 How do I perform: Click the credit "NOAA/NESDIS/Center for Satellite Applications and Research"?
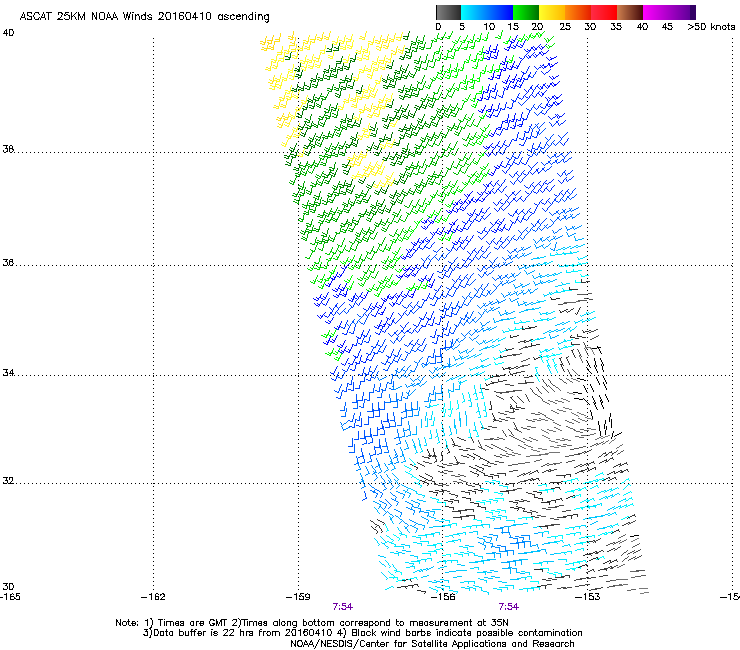click(x=432, y=644)
